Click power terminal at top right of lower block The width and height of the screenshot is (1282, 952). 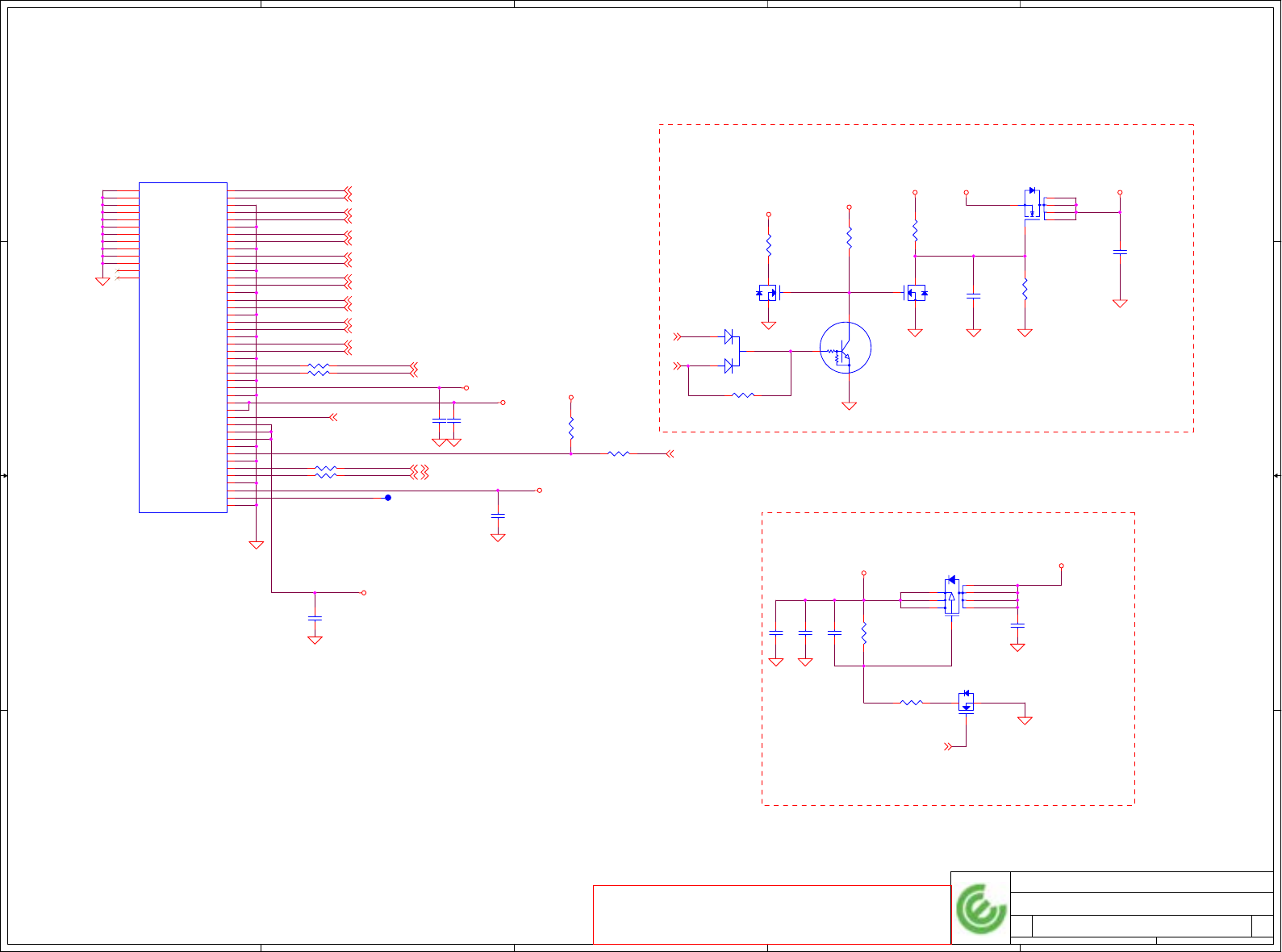(1061, 566)
